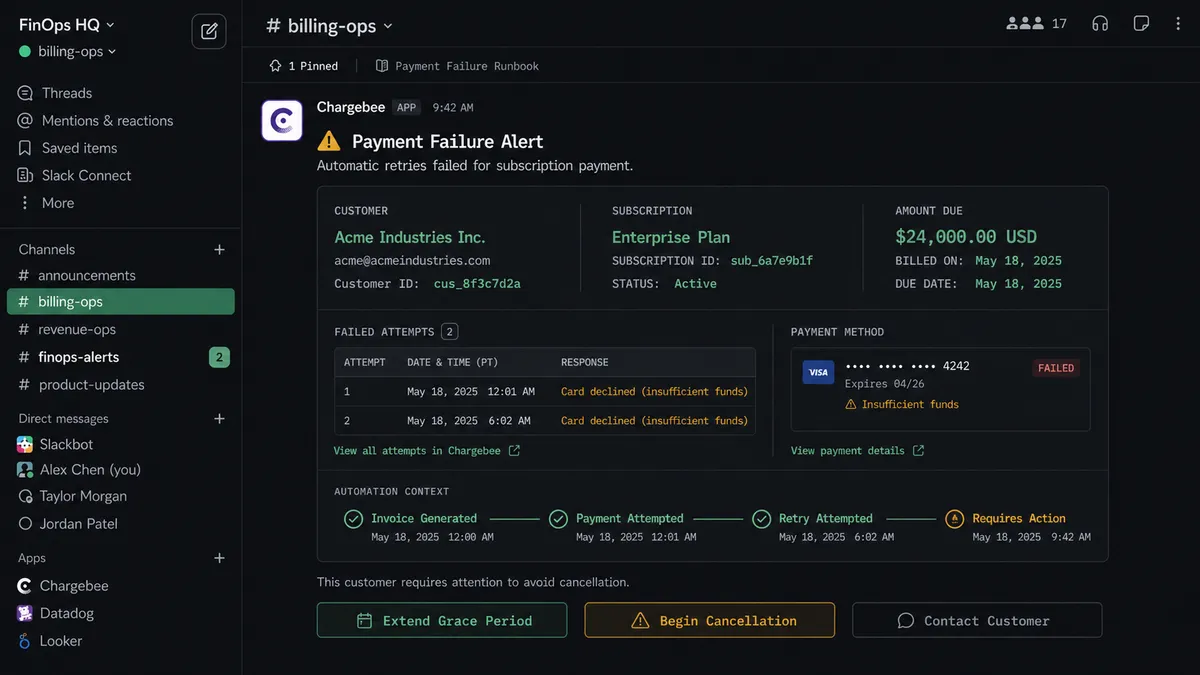The image size is (1200, 675).
Task: Click the FAILED badge on payment method
Action: tap(1055, 368)
